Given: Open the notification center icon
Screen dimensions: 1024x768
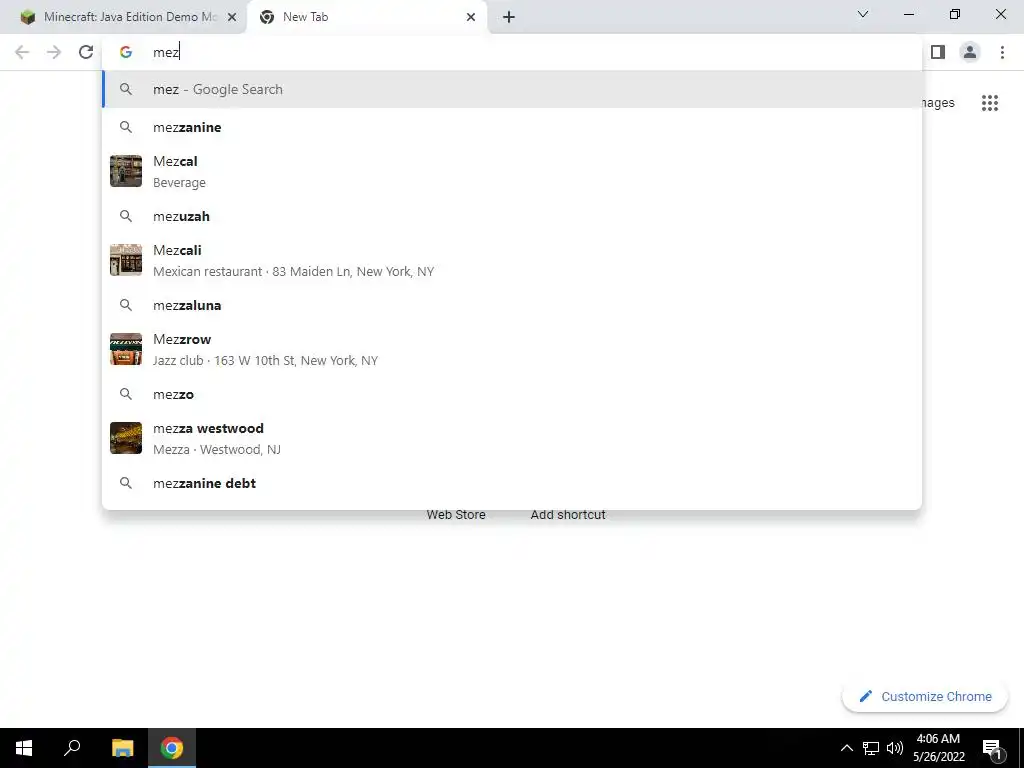Looking at the screenshot, I should pyautogui.click(x=993, y=749).
